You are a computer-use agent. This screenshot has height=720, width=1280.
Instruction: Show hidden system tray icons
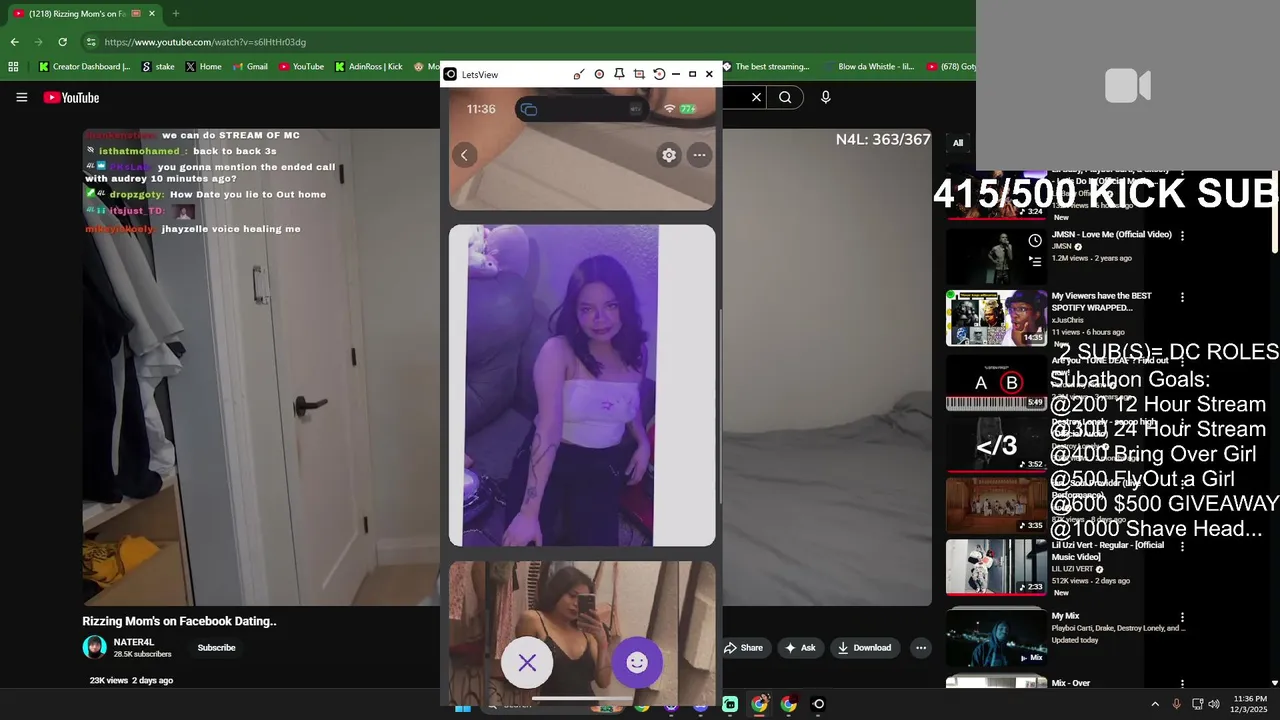(1155, 704)
